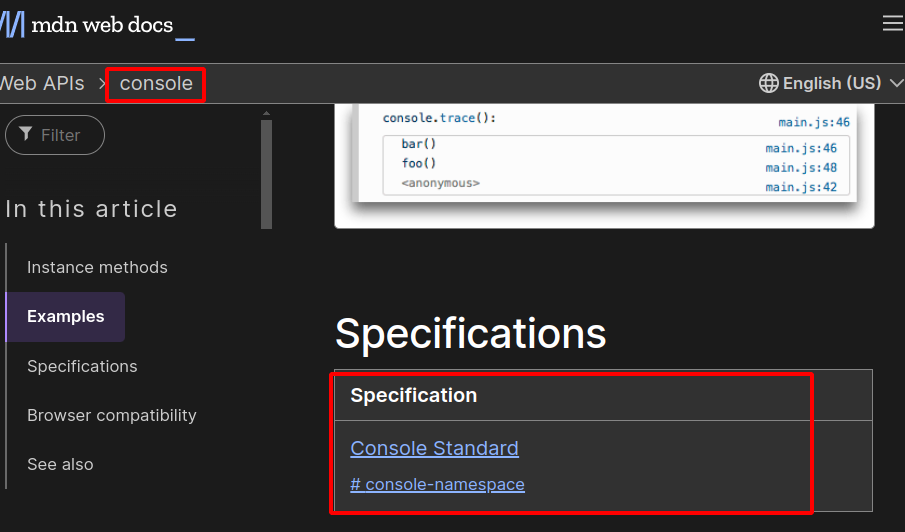Jump to See also section
Viewport: 905px width, 532px height.
(60, 464)
